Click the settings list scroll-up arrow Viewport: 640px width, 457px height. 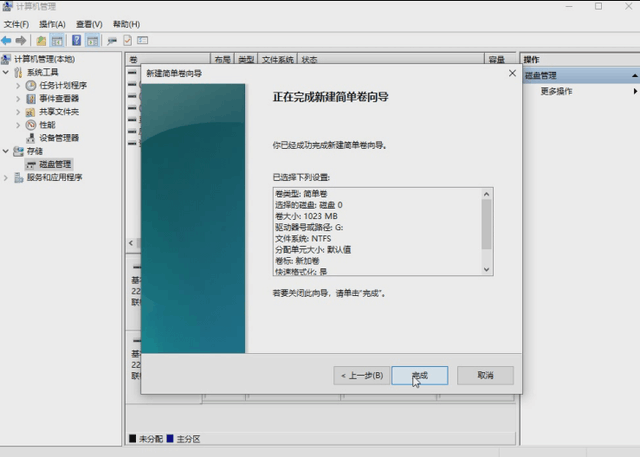486,194
